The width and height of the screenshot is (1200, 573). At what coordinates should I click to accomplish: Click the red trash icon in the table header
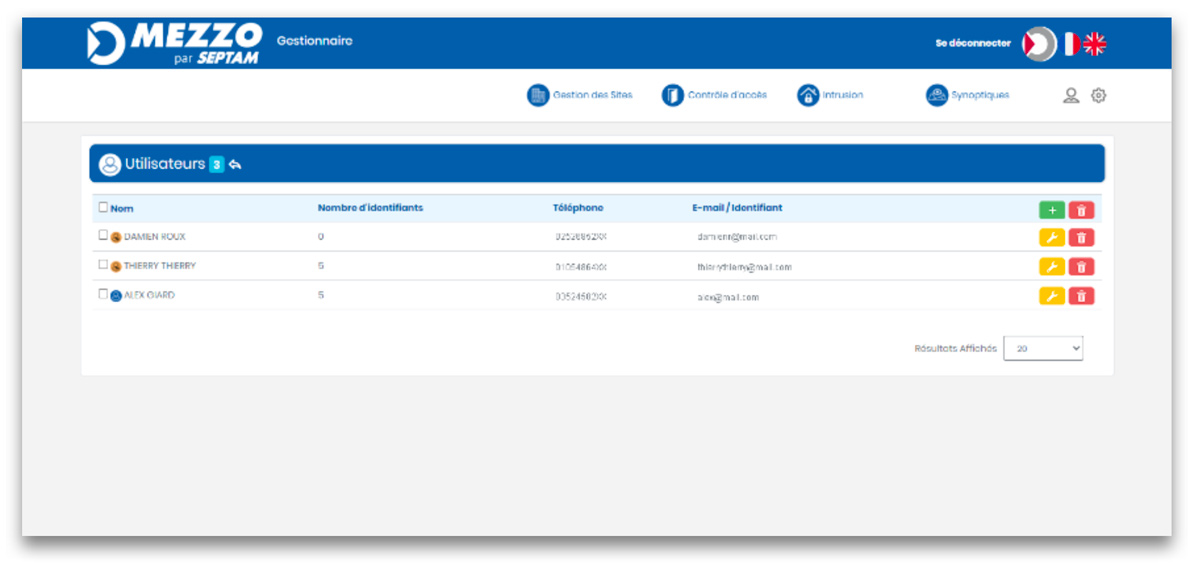pos(1081,210)
